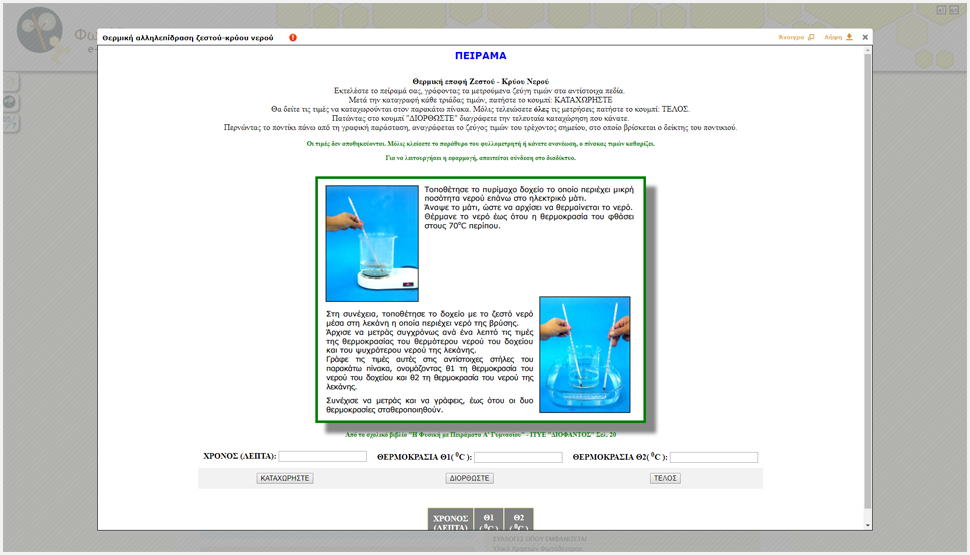Click the round tree sidebar icon in the background page
The image size is (970, 555).
(11, 102)
